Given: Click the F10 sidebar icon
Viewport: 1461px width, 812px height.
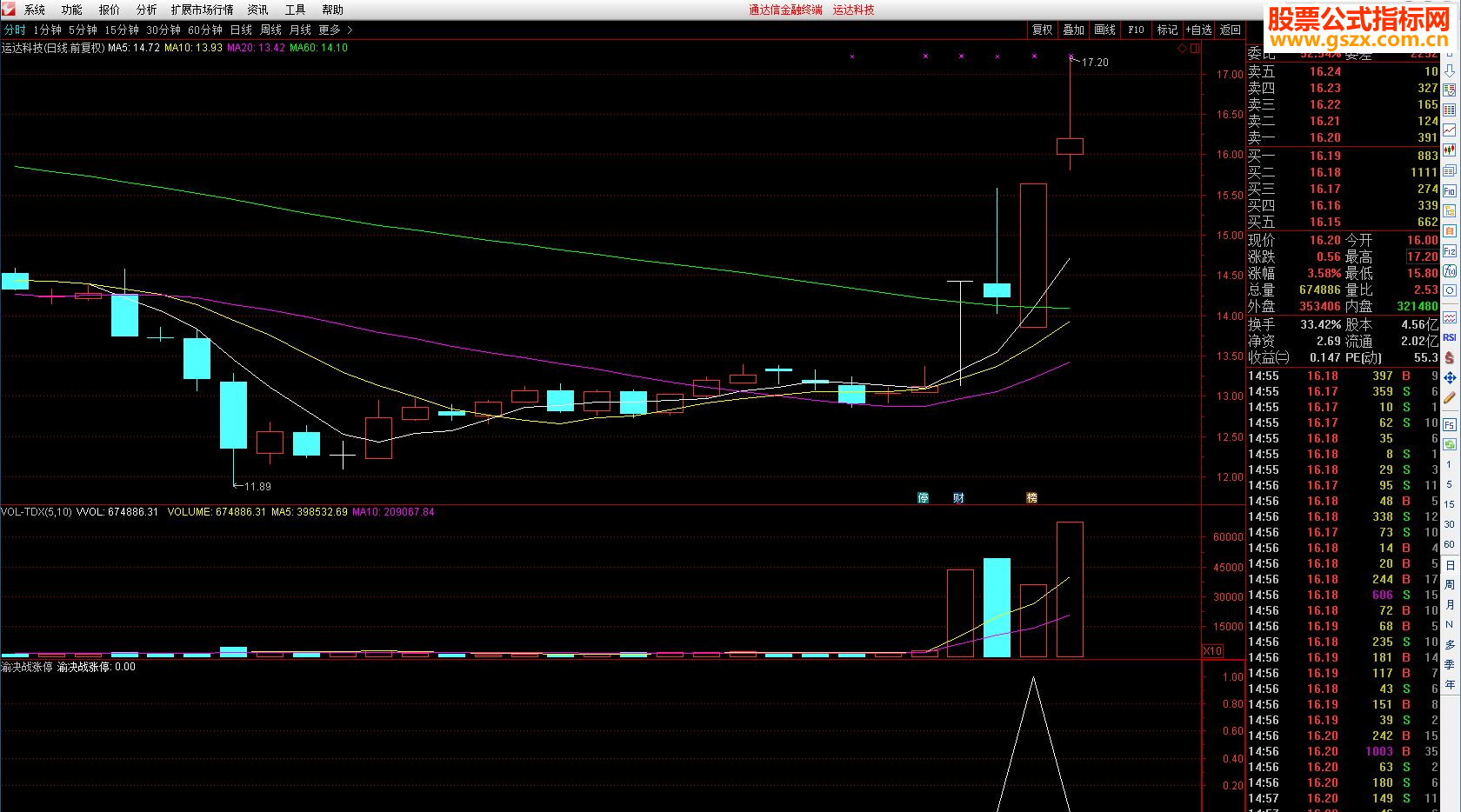Looking at the screenshot, I should point(1450,190).
